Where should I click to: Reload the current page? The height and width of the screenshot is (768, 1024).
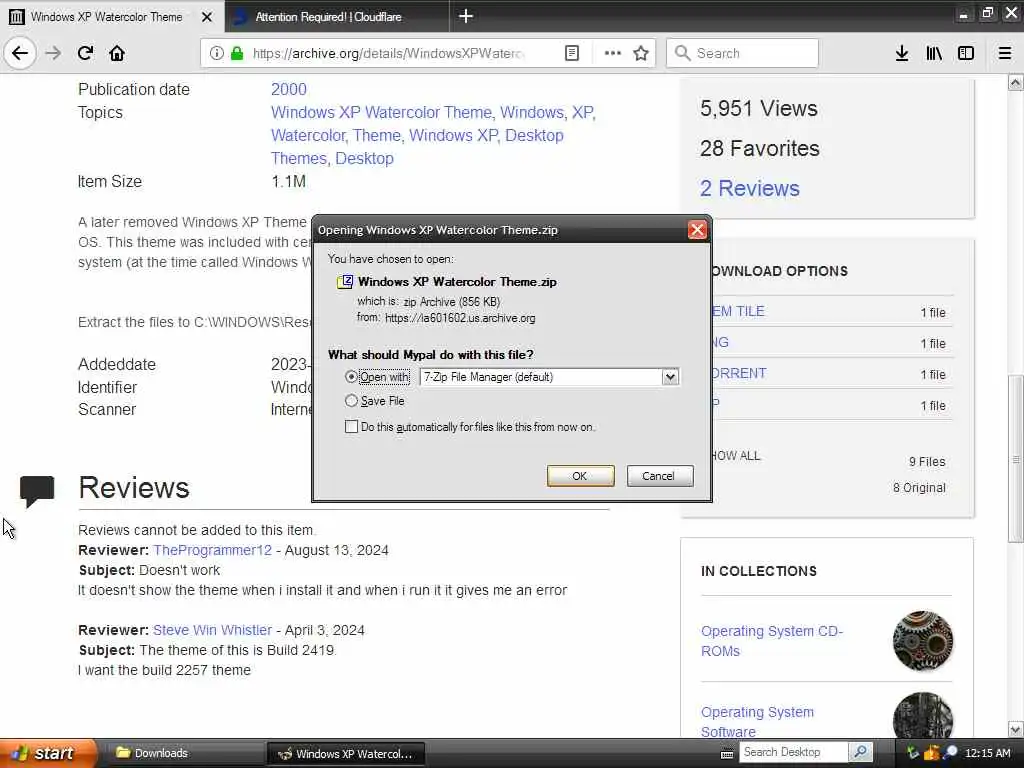click(x=85, y=53)
